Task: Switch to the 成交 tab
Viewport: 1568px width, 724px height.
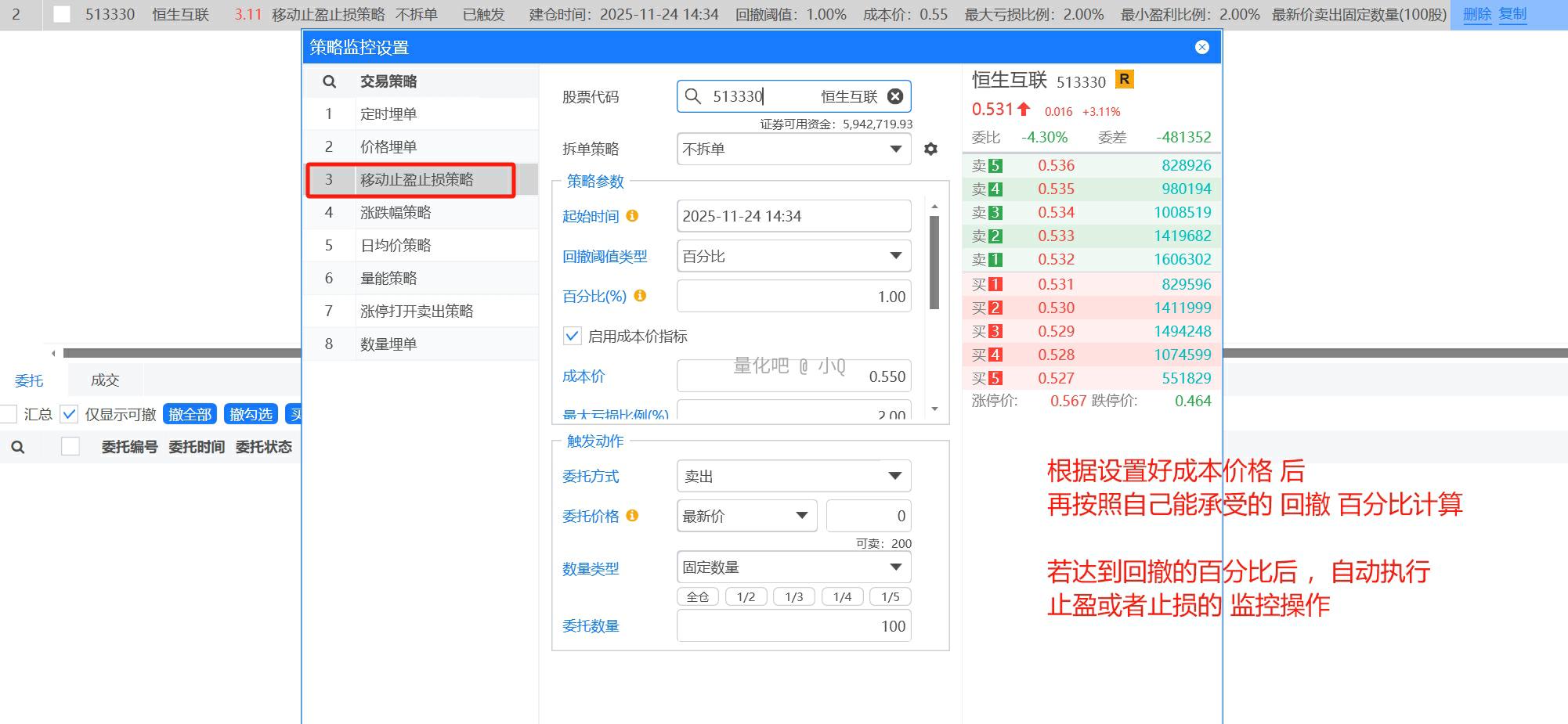Action: 105,380
